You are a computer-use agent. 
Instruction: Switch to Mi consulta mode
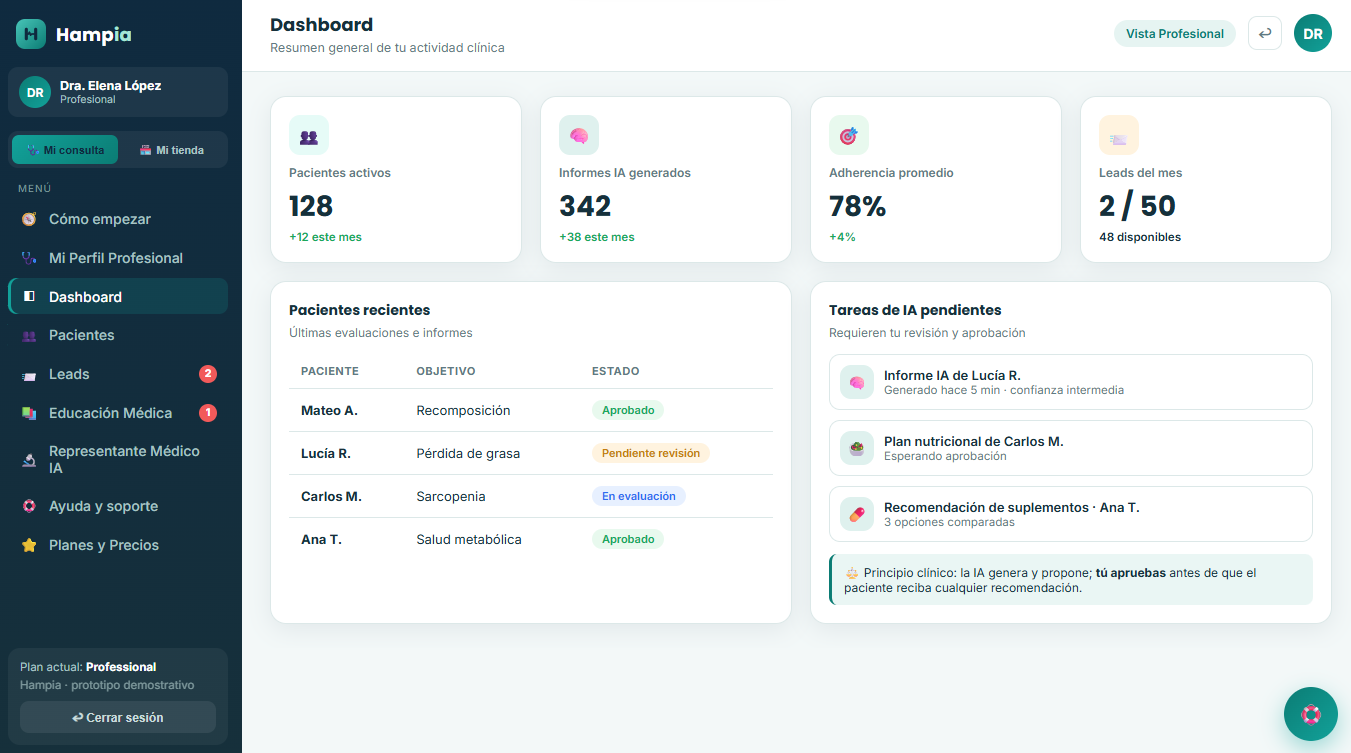[65, 150]
